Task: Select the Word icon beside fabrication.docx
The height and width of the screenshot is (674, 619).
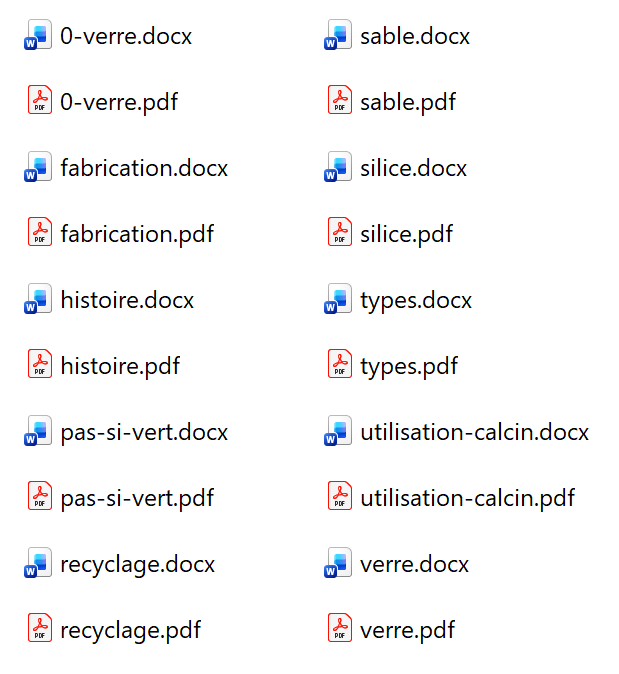Action: click(x=39, y=168)
